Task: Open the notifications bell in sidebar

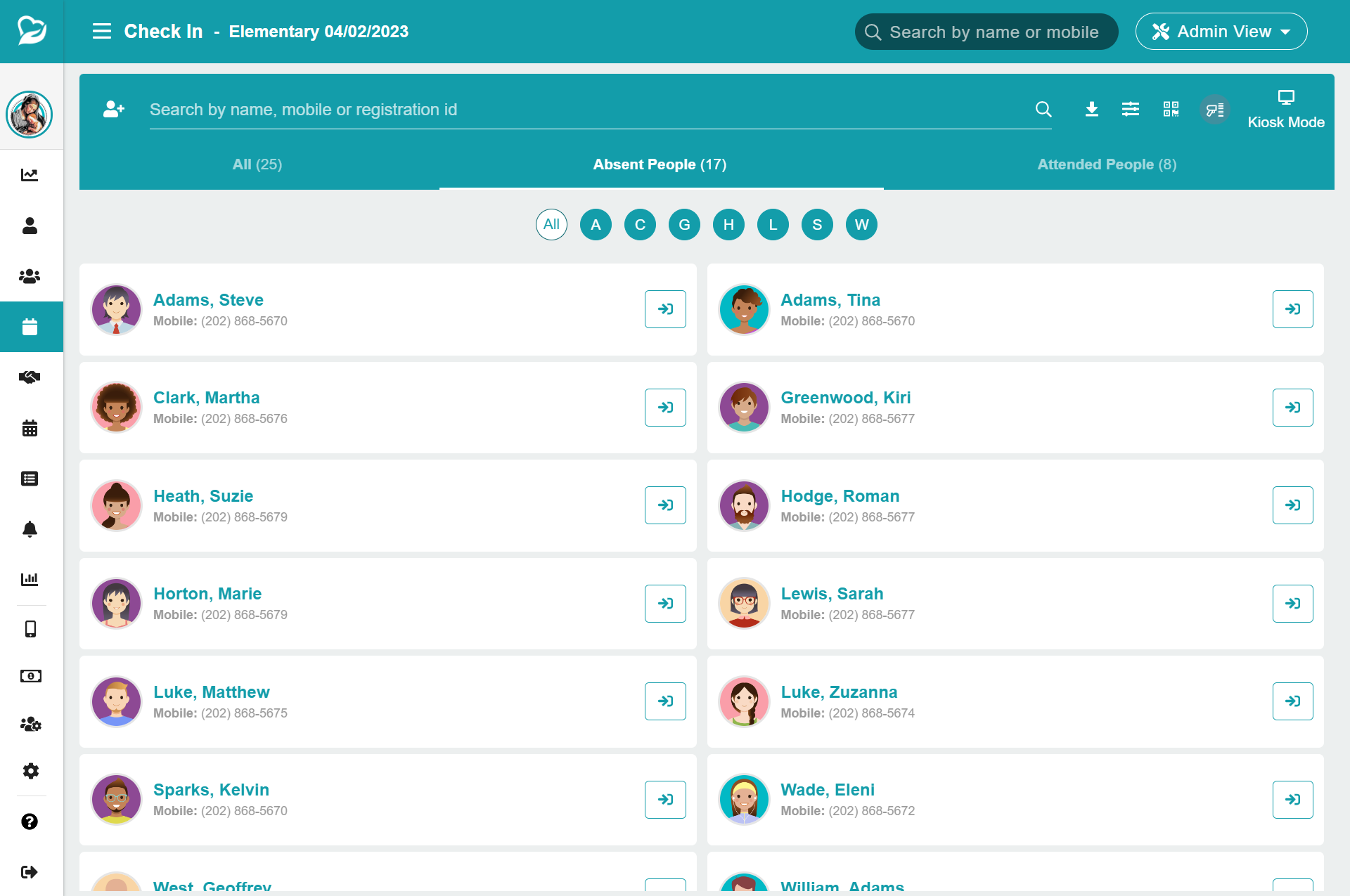Action: click(30, 529)
